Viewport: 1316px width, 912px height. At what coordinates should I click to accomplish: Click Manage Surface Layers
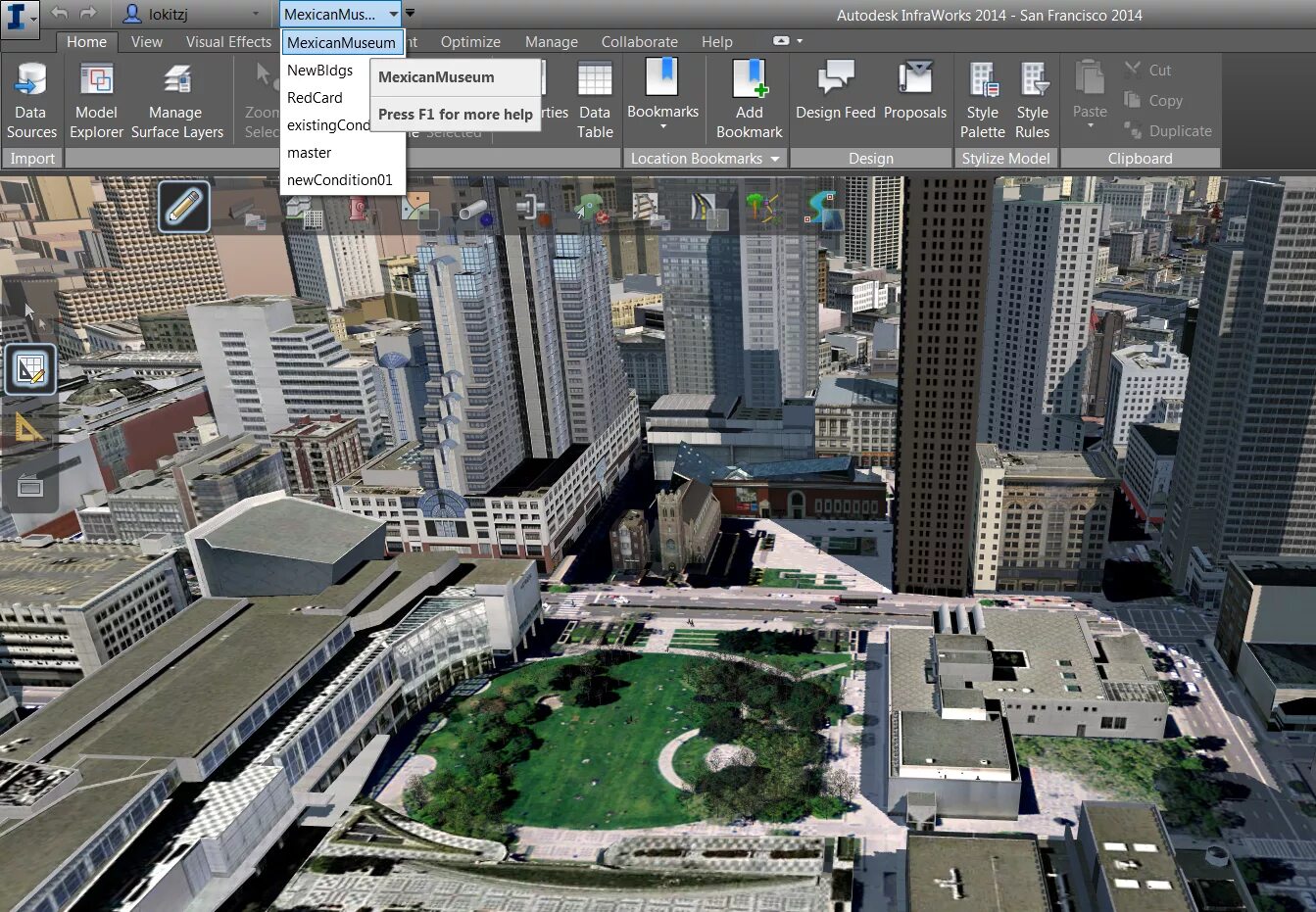pyautogui.click(x=177, y=98)
